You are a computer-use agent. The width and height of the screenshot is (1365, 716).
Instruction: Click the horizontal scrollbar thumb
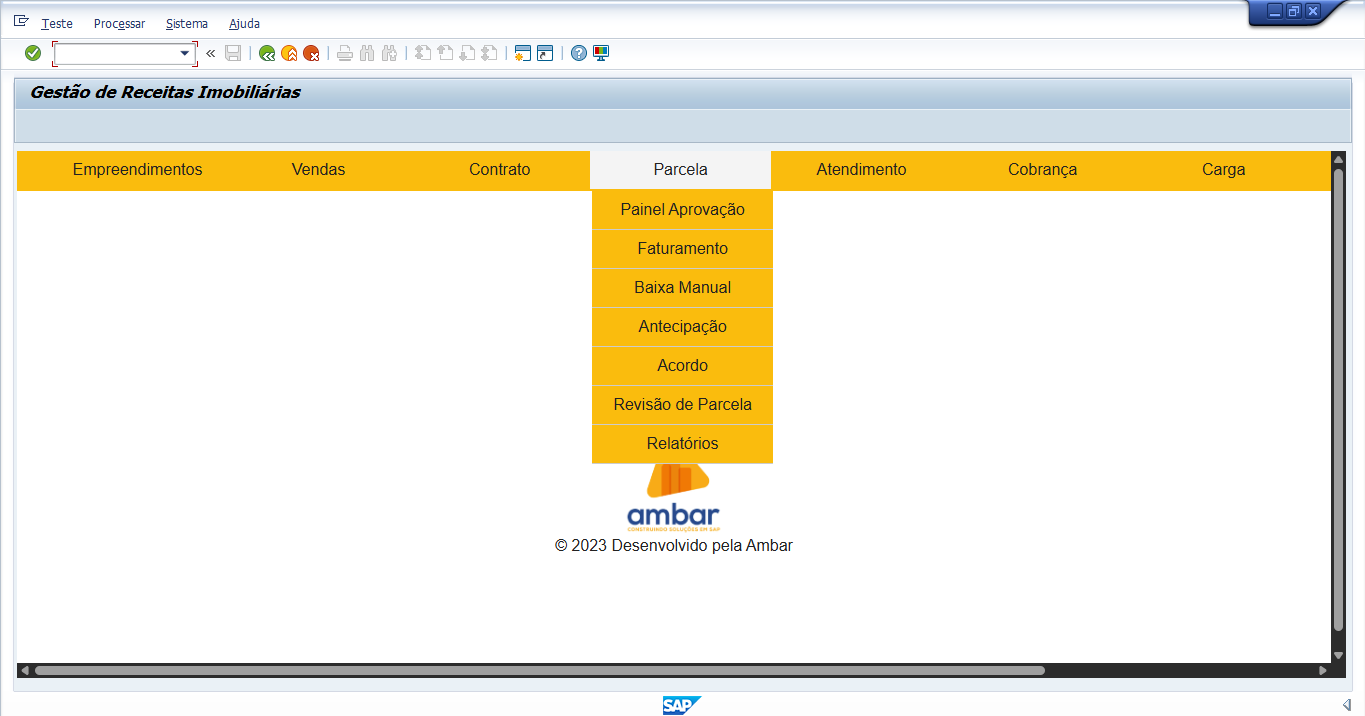tap(540, 671)
